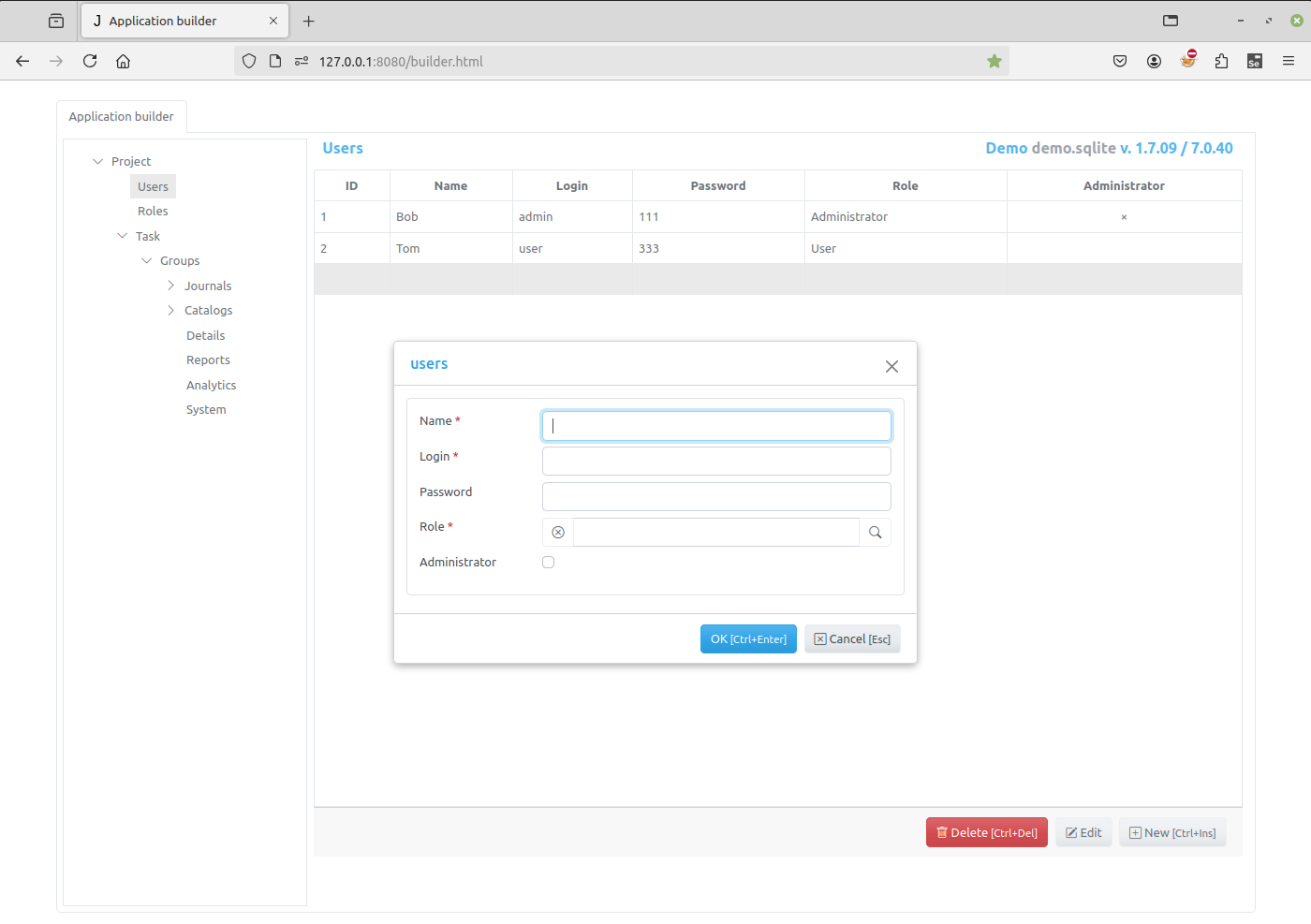
Task: Open the browser extensions puzzle icon
Action: coord(1221,61)
